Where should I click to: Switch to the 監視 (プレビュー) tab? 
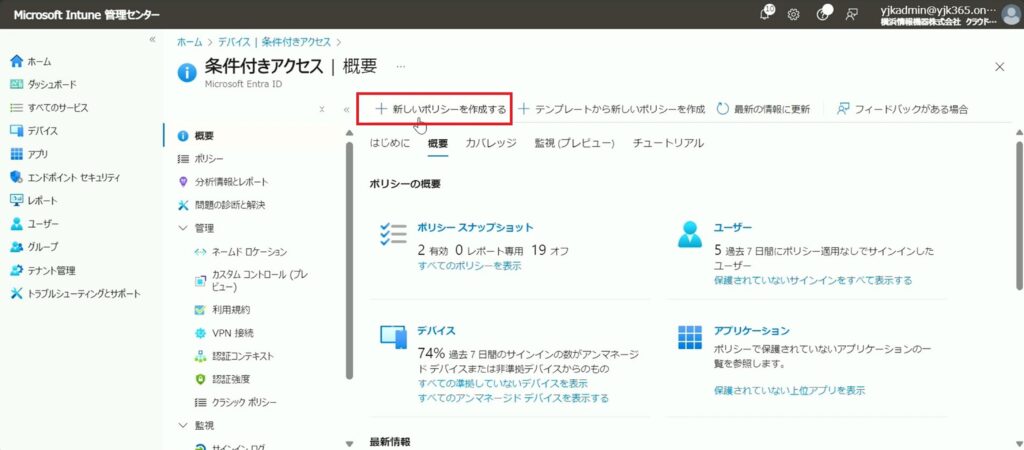click(575, 143)
